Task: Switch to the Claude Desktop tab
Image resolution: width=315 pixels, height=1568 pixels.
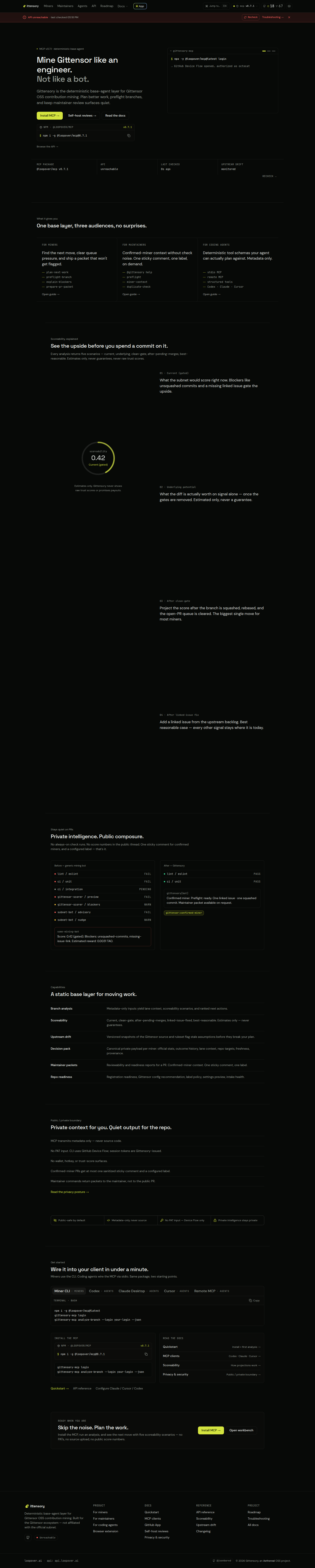Action: coord(139,1291)
